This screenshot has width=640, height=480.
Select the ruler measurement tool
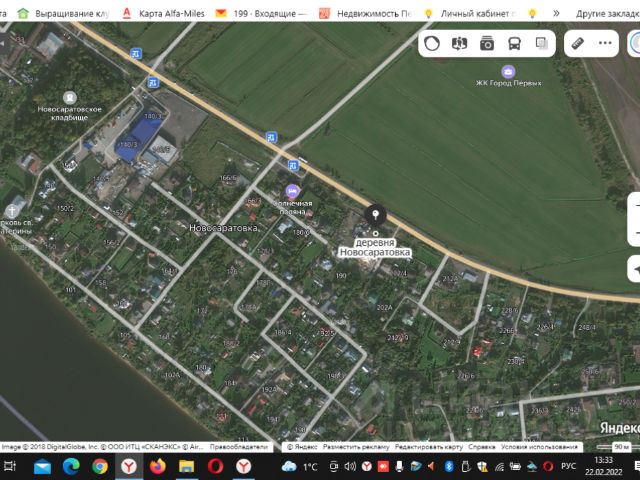(x=577, y=44)
